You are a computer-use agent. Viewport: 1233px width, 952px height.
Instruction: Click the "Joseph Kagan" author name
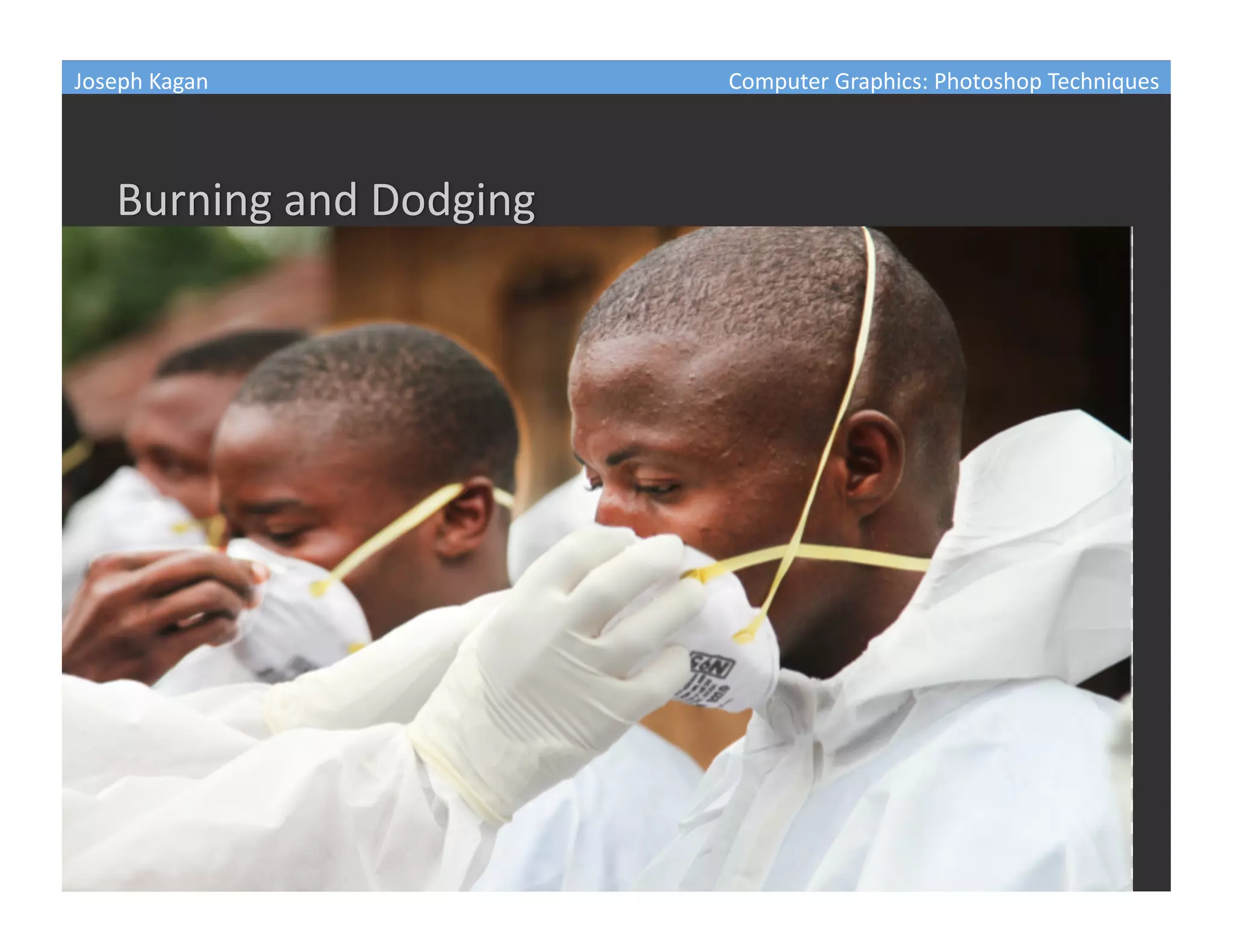pos(141,81)
